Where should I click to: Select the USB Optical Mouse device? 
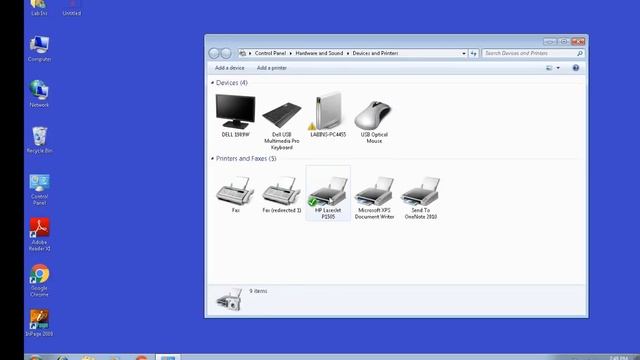pos(373,115)
